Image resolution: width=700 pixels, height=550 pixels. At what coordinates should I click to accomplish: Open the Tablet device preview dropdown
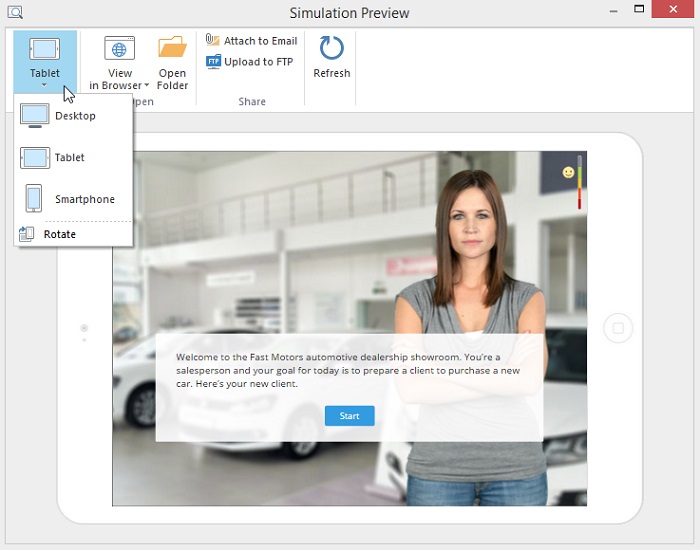coord(45,62)
